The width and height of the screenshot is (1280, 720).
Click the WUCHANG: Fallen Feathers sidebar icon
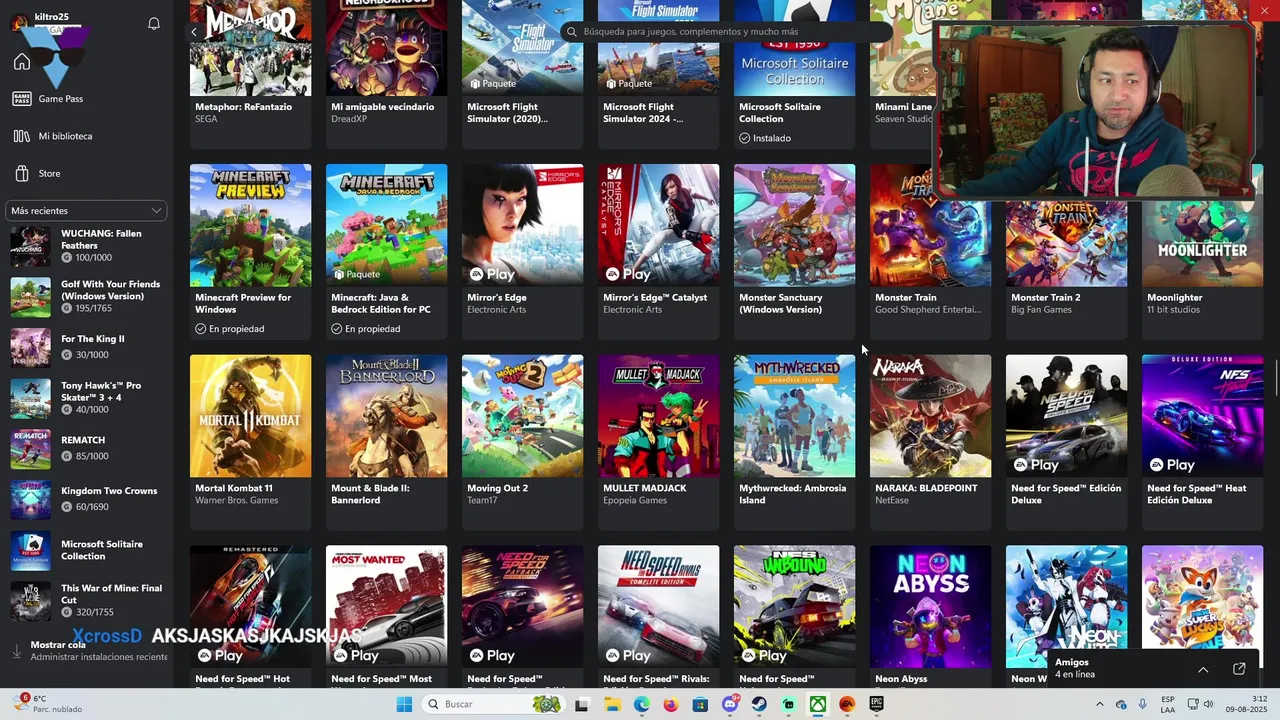click(x=30, y=246)
